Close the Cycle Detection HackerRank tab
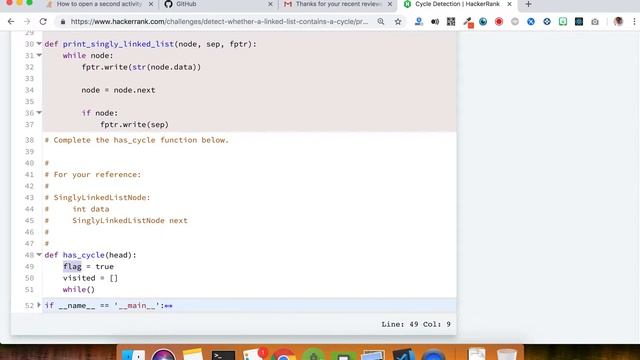This screenshot has height=360, width=640. click(509, 4)
